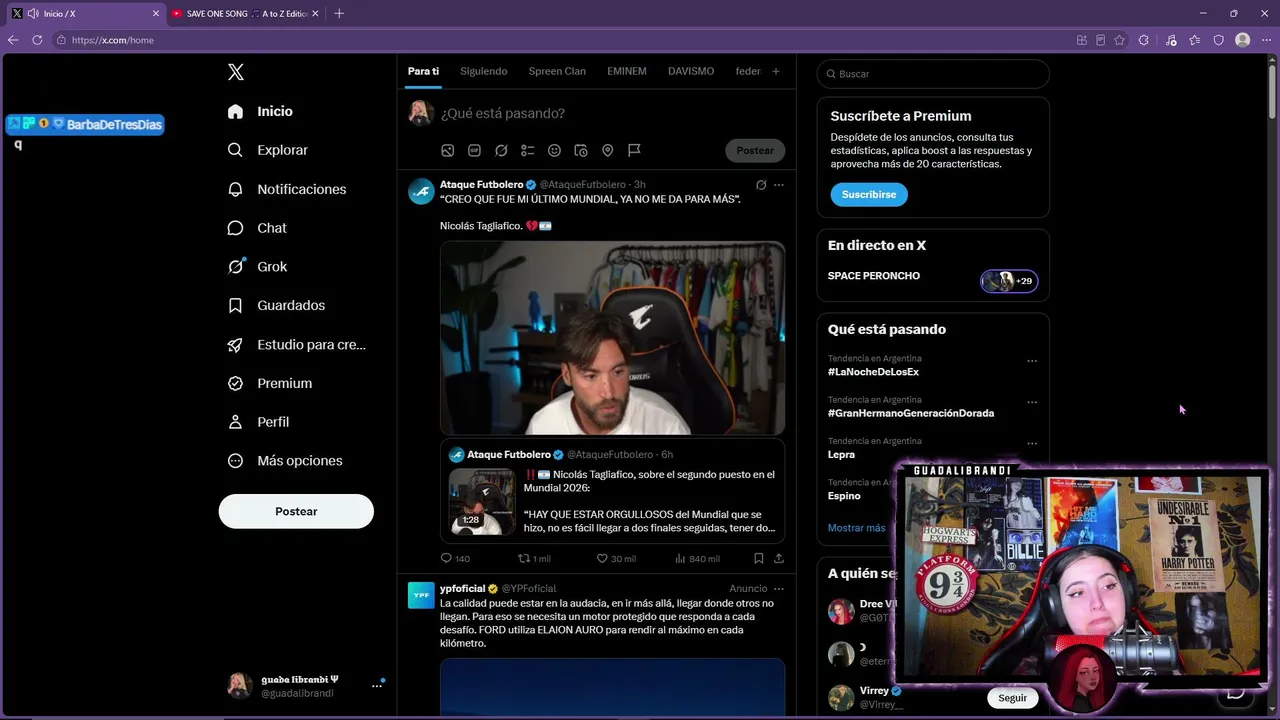
Task: Open options for the #LaNocheDeLosEx trend
Action: point(1032,361)
